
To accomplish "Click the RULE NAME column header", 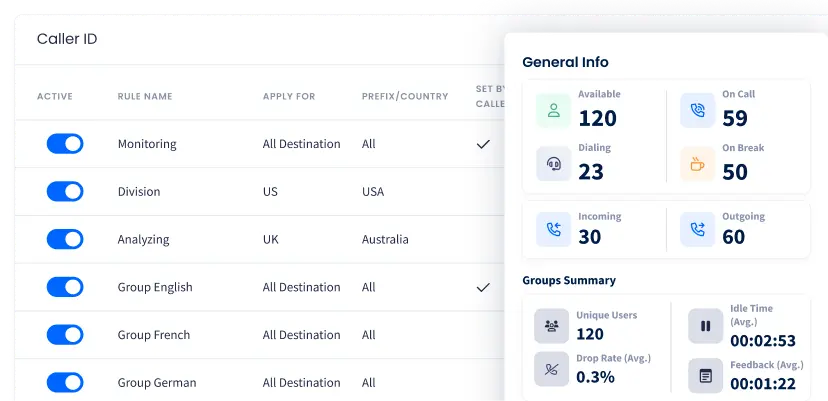I will [145, 97].
